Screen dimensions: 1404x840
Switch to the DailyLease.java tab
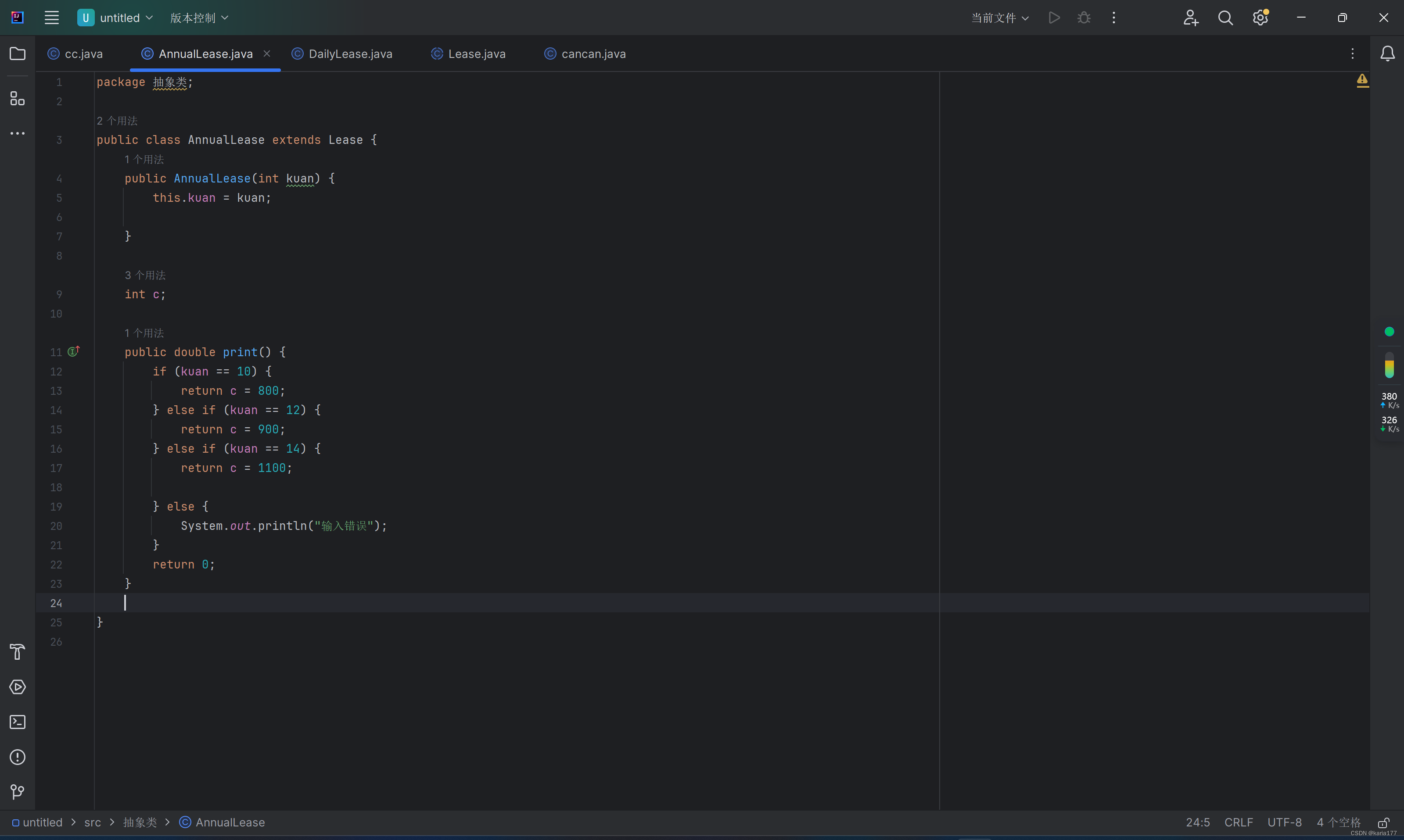click(x=349, y=54)
